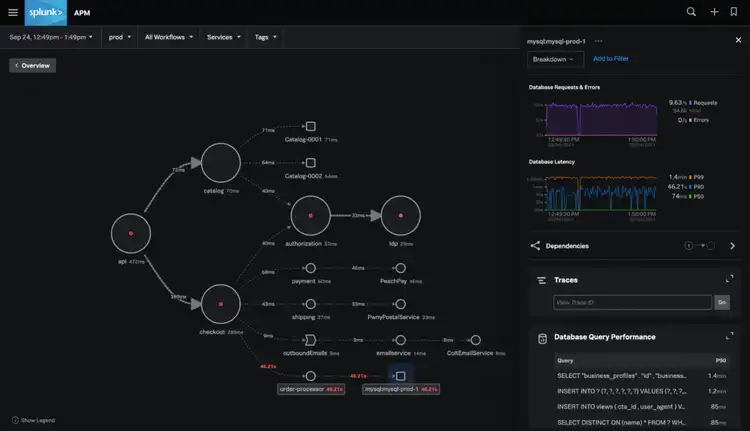This screenshot has height=431, width=750.
Task: Go back to Overview
Action: tap(33, 65)
